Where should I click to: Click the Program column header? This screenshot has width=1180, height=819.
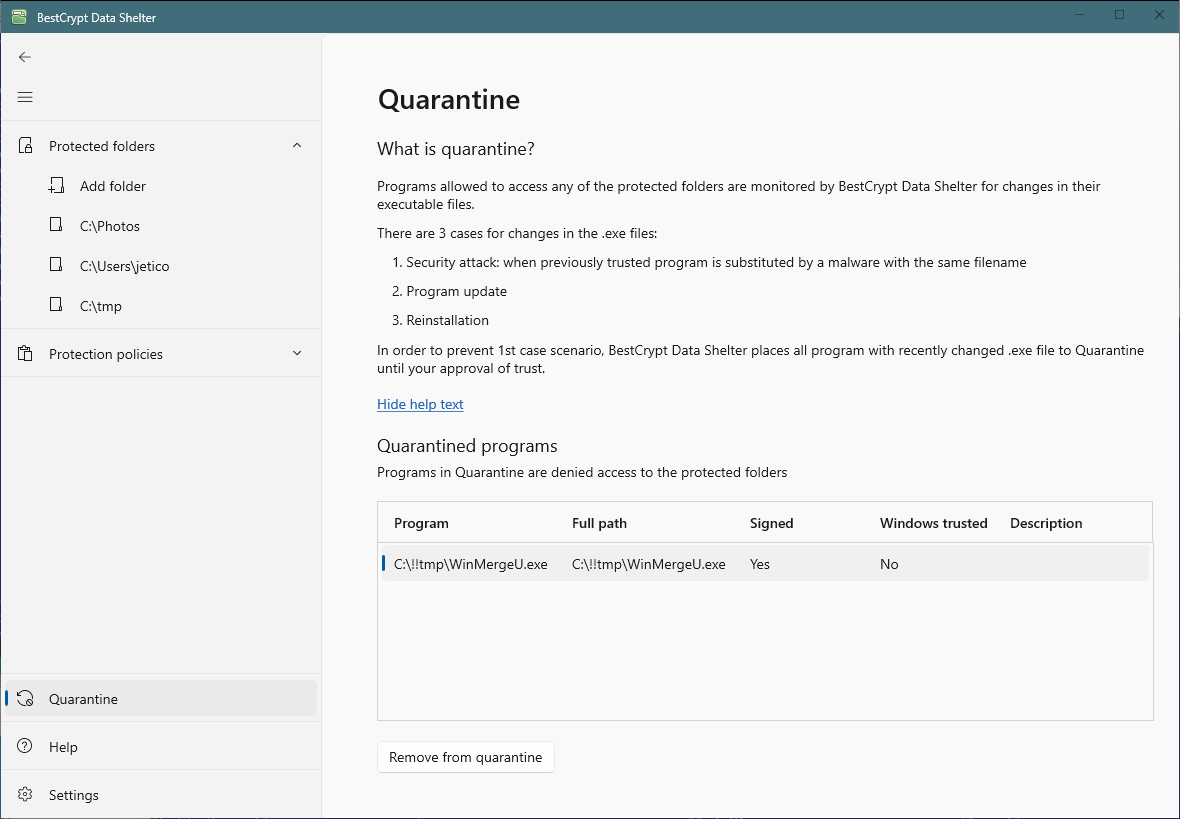tap(421, 523)
